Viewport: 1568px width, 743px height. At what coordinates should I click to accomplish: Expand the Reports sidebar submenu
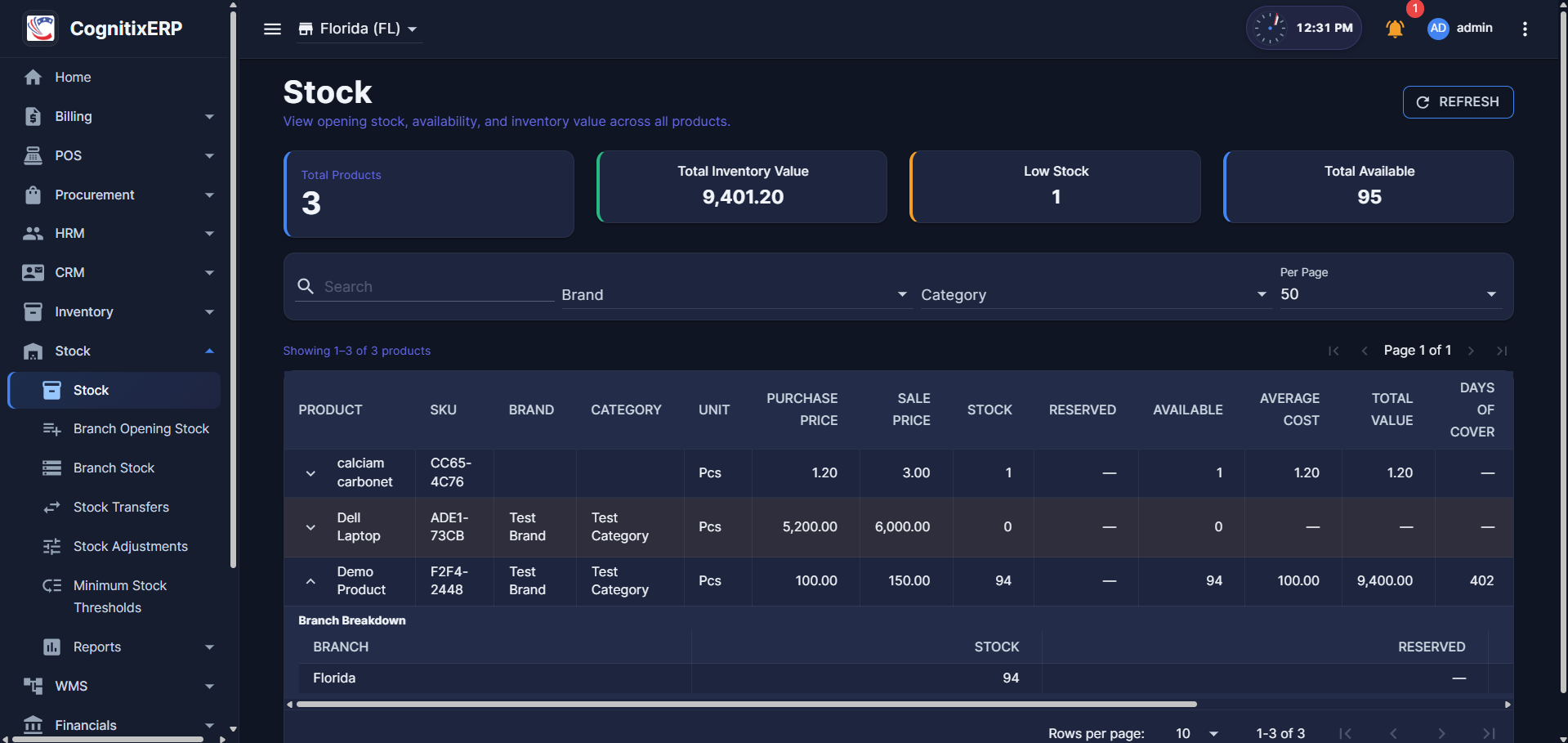pos(209,647)
